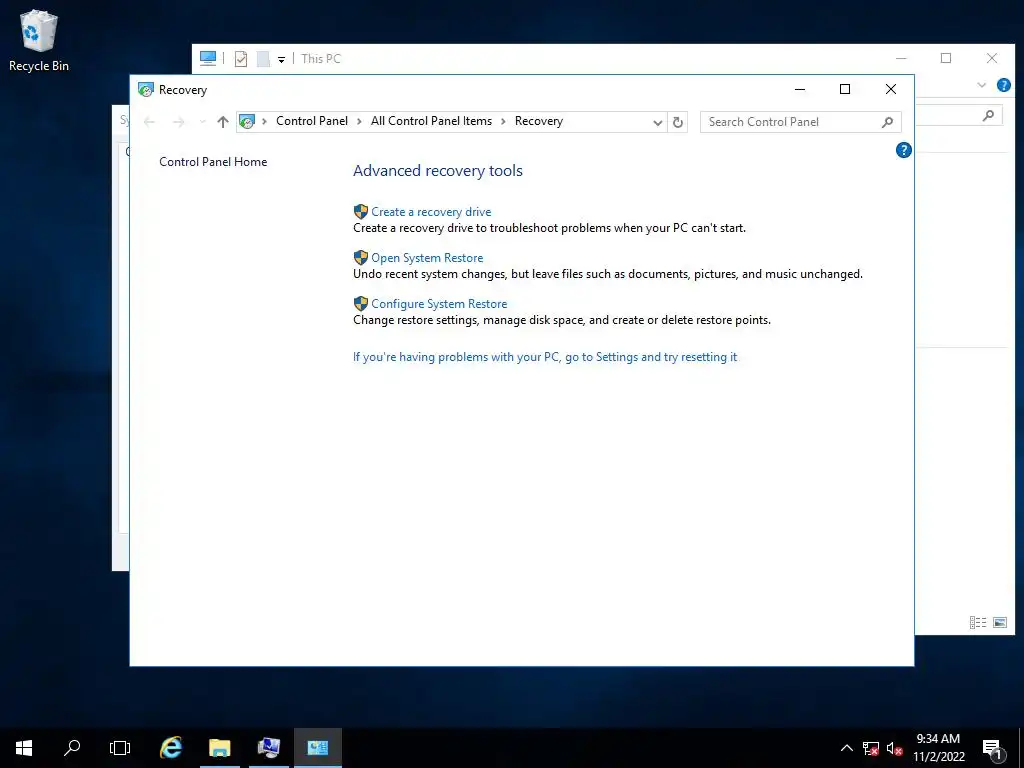This screenshot has height=768, width=1024.
Task: Click the Recovery breadcrumb segment
Action: point(538,121)
